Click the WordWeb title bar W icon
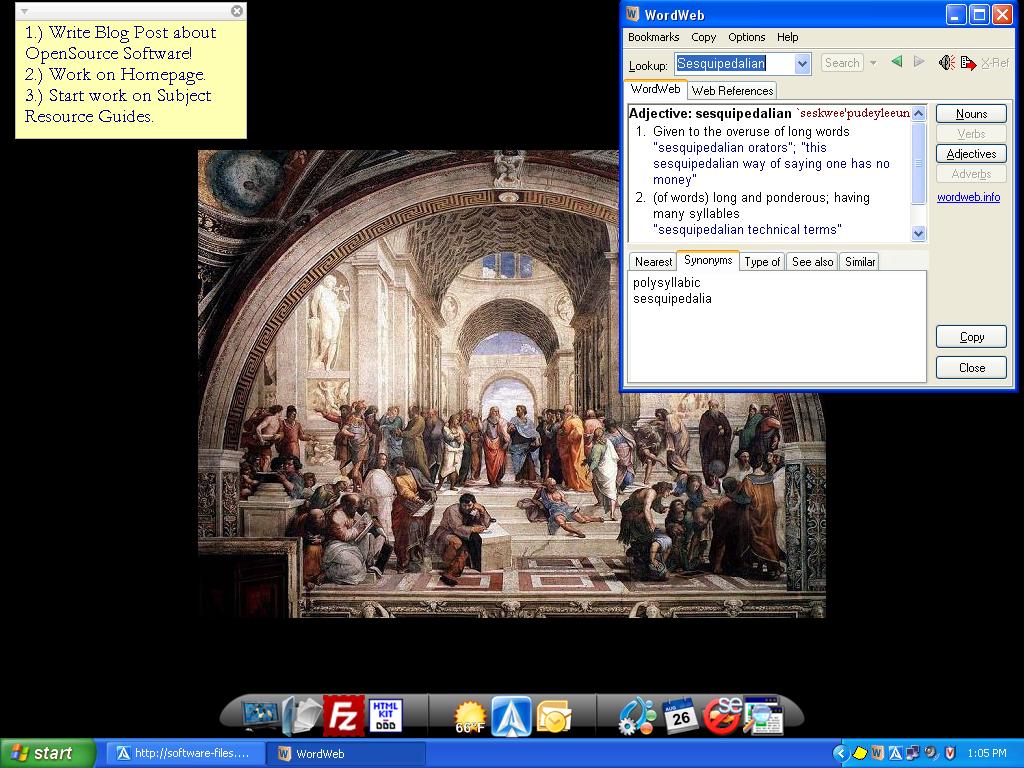Image resolution: width=1024 pixels, height=768 pixels. click(632, 14)
